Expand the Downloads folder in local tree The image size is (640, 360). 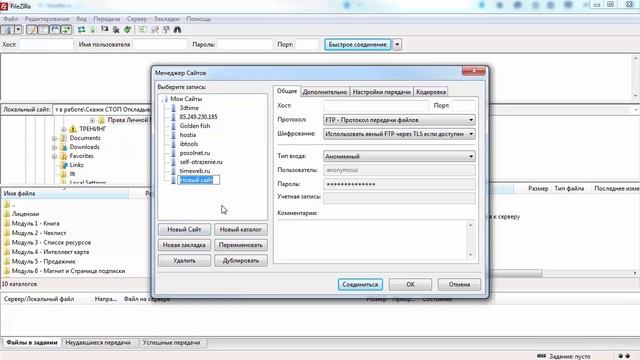(54, 147)
